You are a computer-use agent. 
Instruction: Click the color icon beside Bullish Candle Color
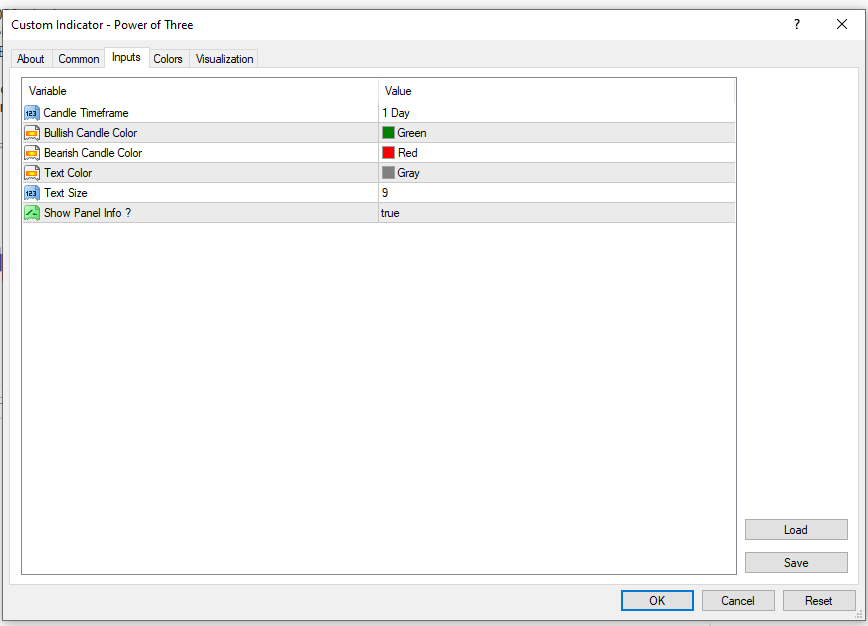pyautogui.click(x=31, y=133)
